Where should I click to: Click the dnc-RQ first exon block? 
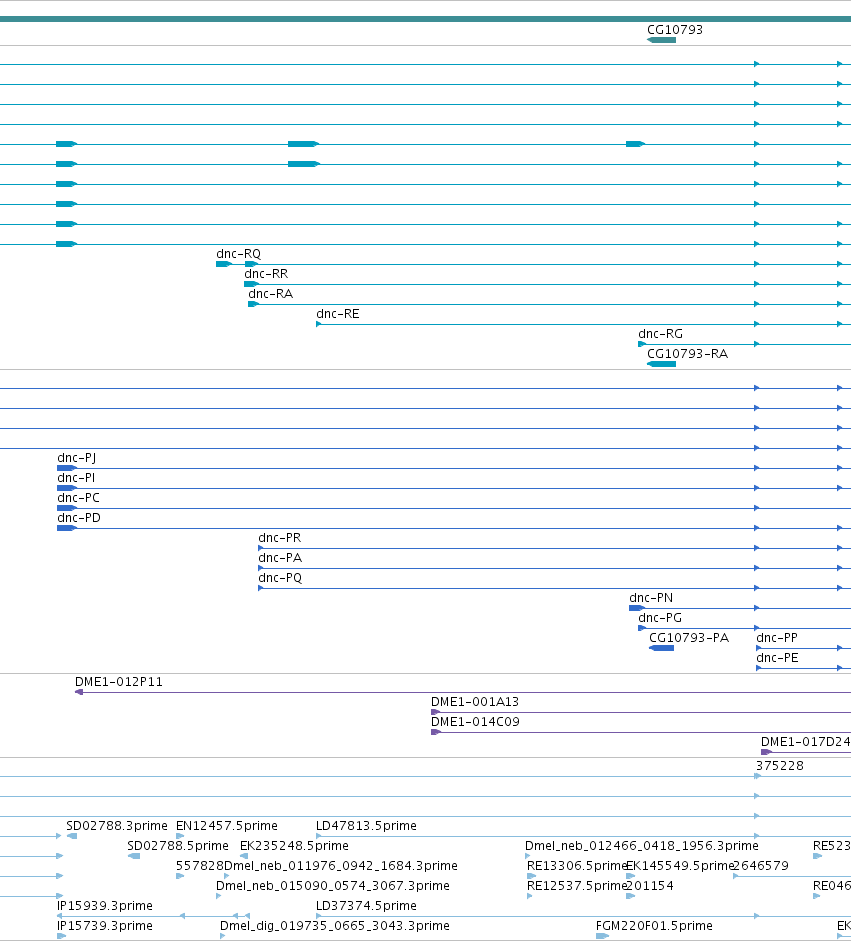click(224, 264)
